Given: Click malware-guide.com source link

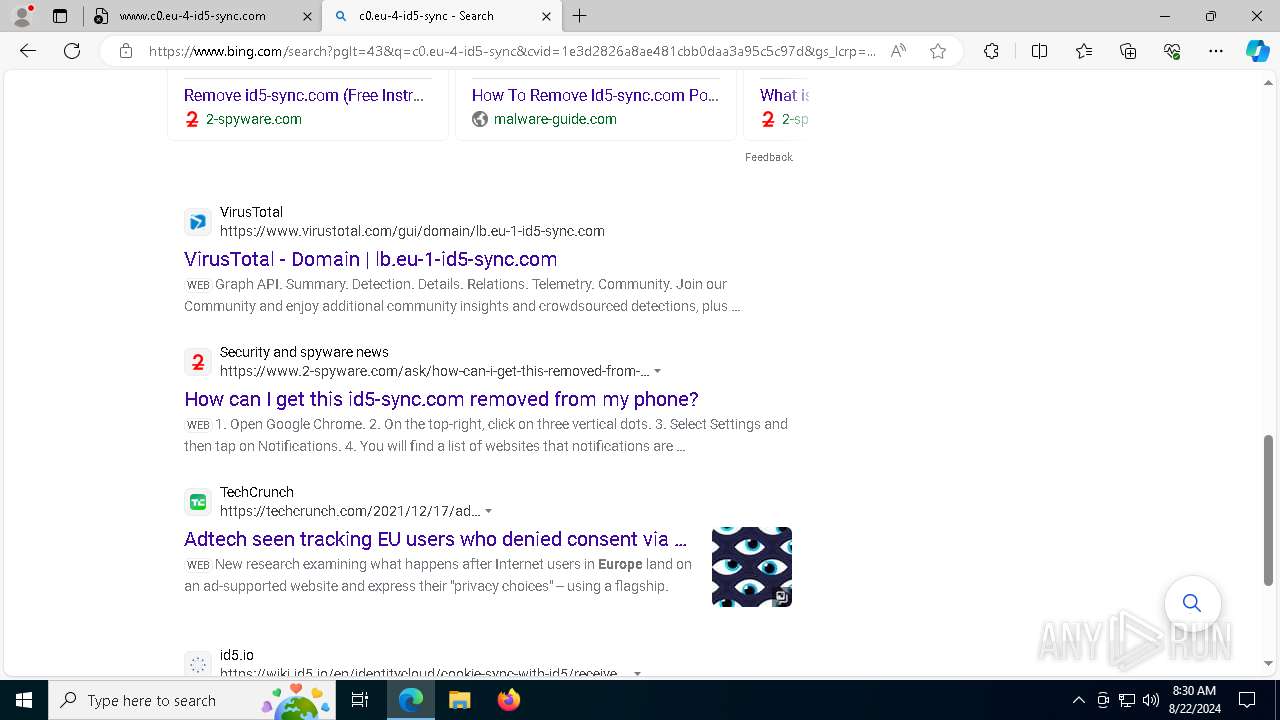Looking at the screenshot, I should pyautogui.click(x=555, y=119).
